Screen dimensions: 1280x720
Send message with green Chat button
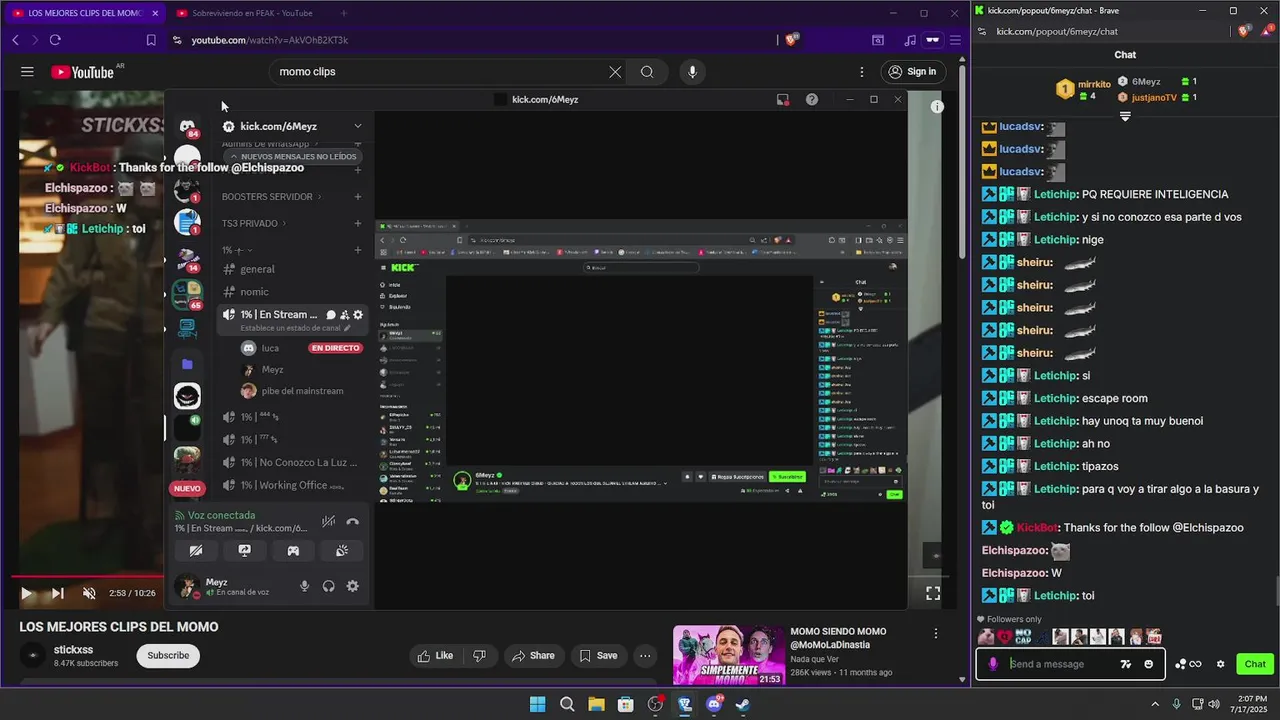(1255, 664)
